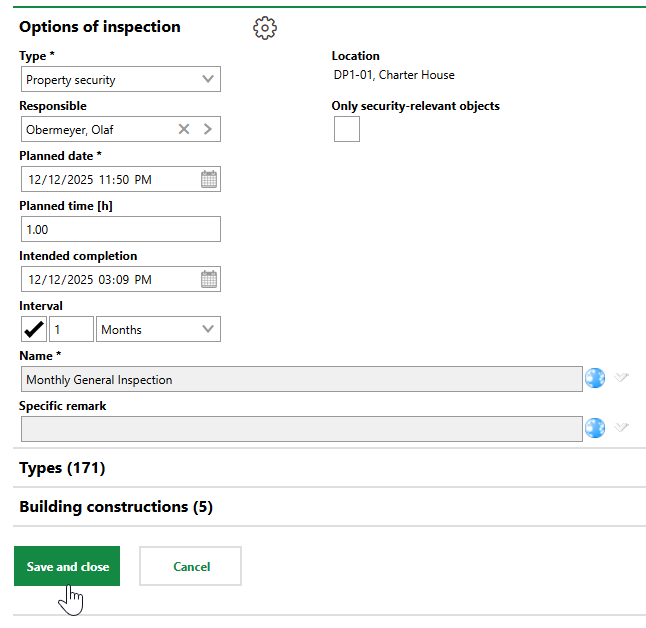Screen dimensions: 646x628
Task: Click the Cancel button
Action: click(x=190, y=566)
